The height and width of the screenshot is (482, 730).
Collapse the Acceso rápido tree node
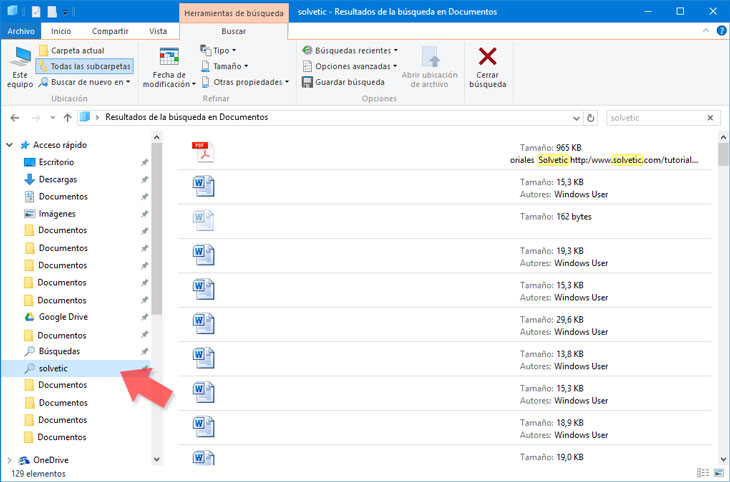(x=9, y=145)
